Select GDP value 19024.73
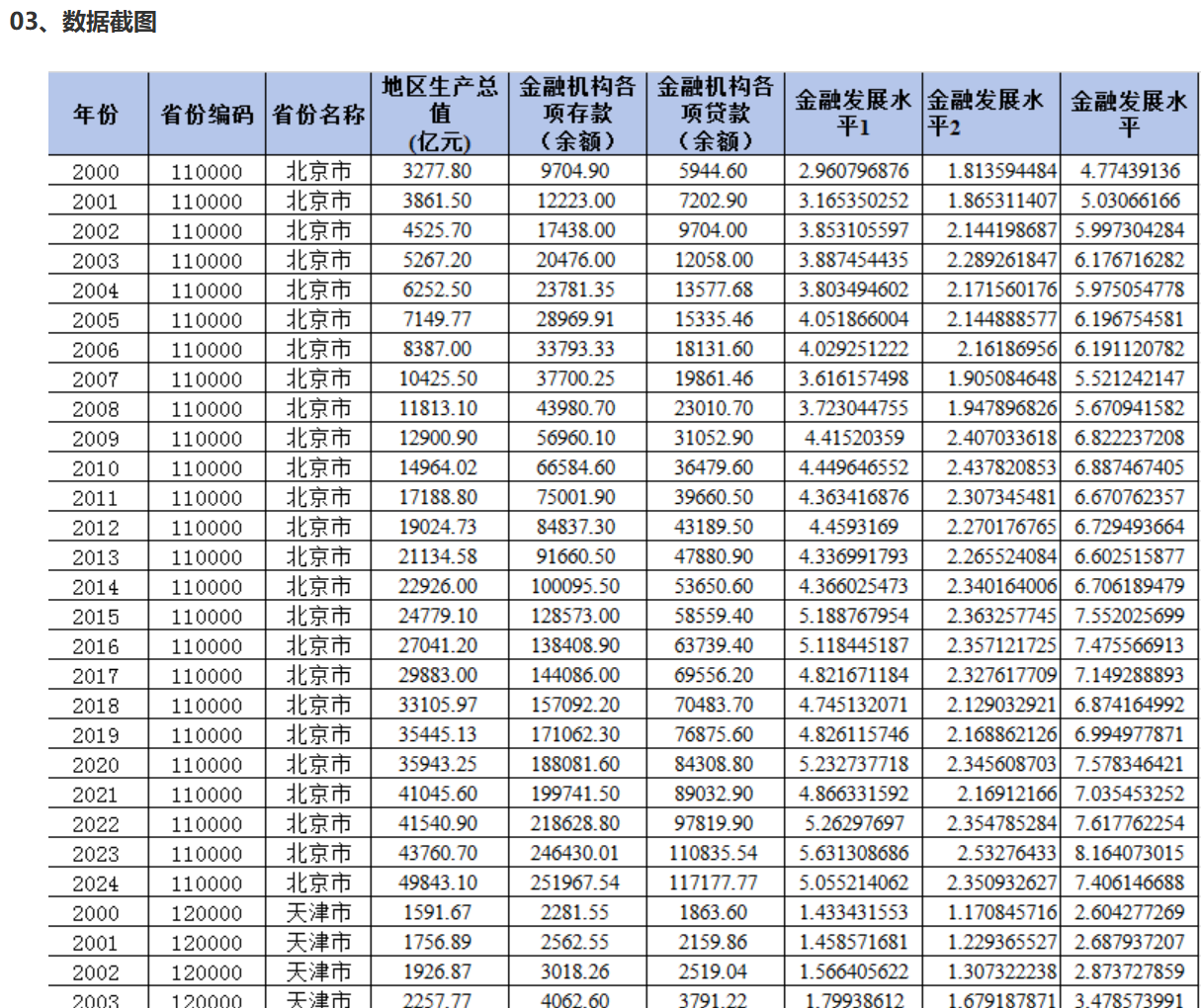1201x1008 pixels. pos(437,527)
